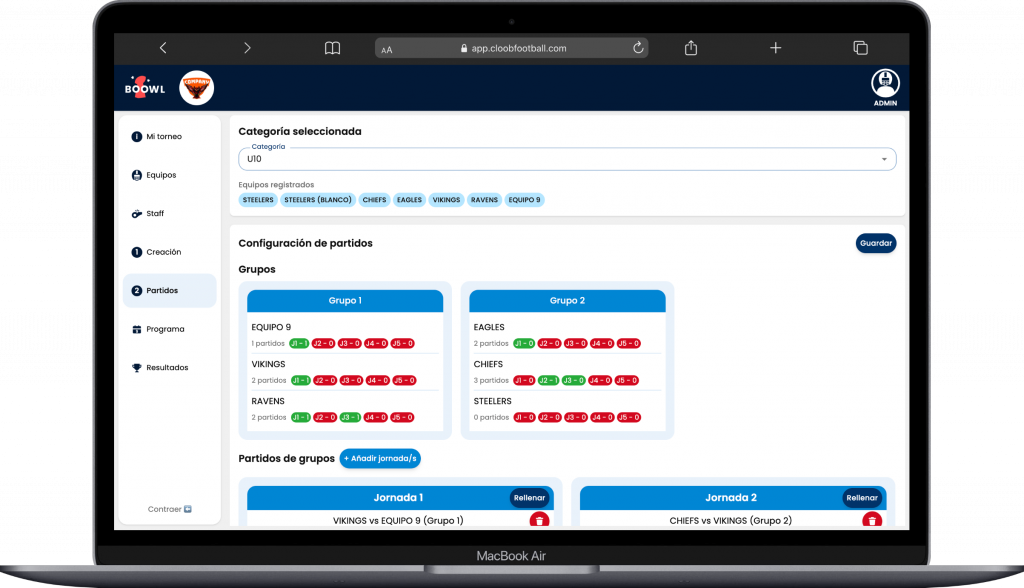The image size is (1024, 588).
Task: Open Resultados in sidebar
Action: pyautogui.click(x=166, y=367)
